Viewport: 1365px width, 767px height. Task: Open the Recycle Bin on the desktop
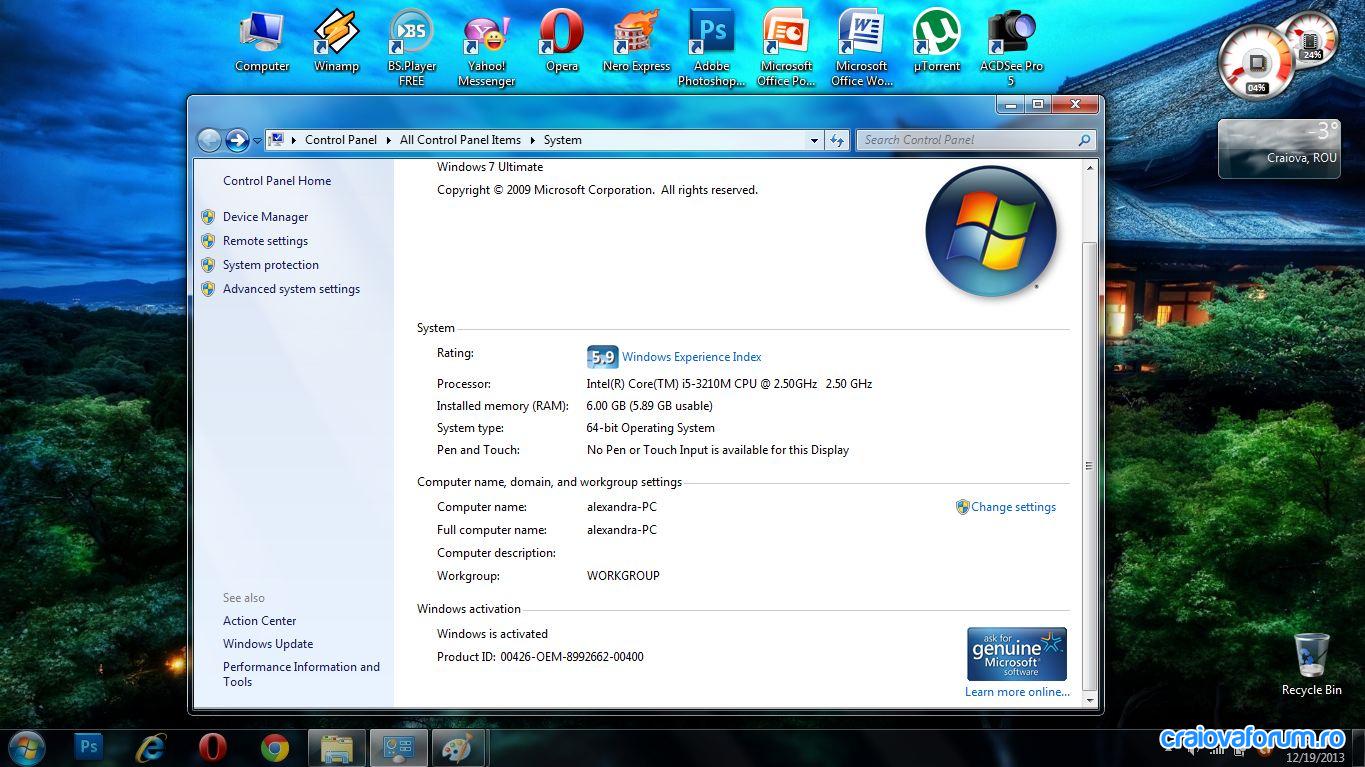pos(1311,664)
